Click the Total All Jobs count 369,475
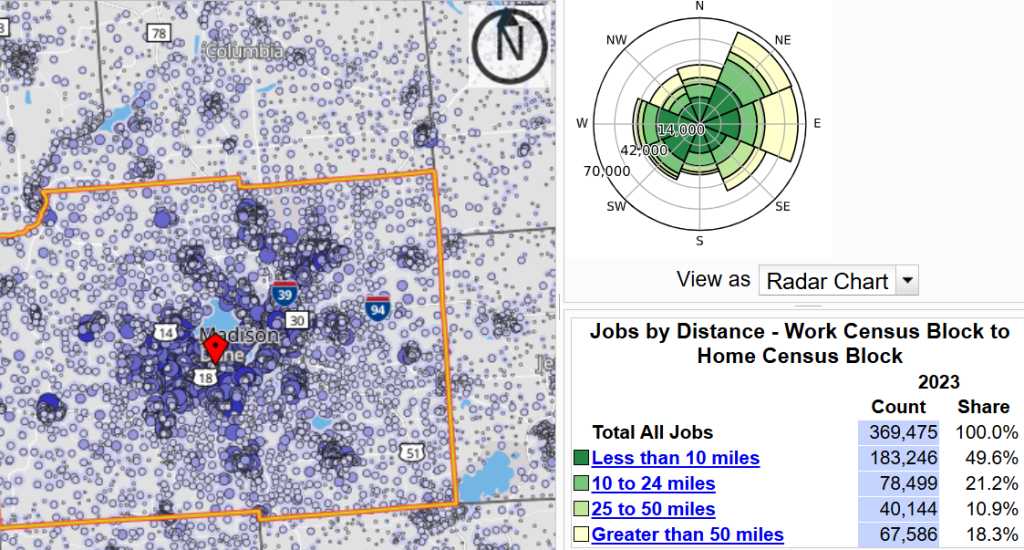The width and height of the screenshot is (1024, 550). click(x=898, y=433)
